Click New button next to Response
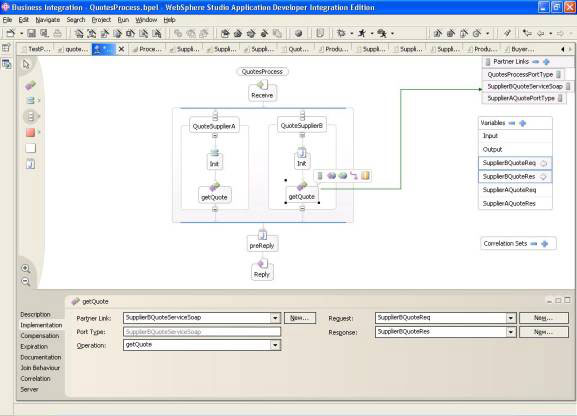This screenshot has width=577, height=416. point(544,332)
